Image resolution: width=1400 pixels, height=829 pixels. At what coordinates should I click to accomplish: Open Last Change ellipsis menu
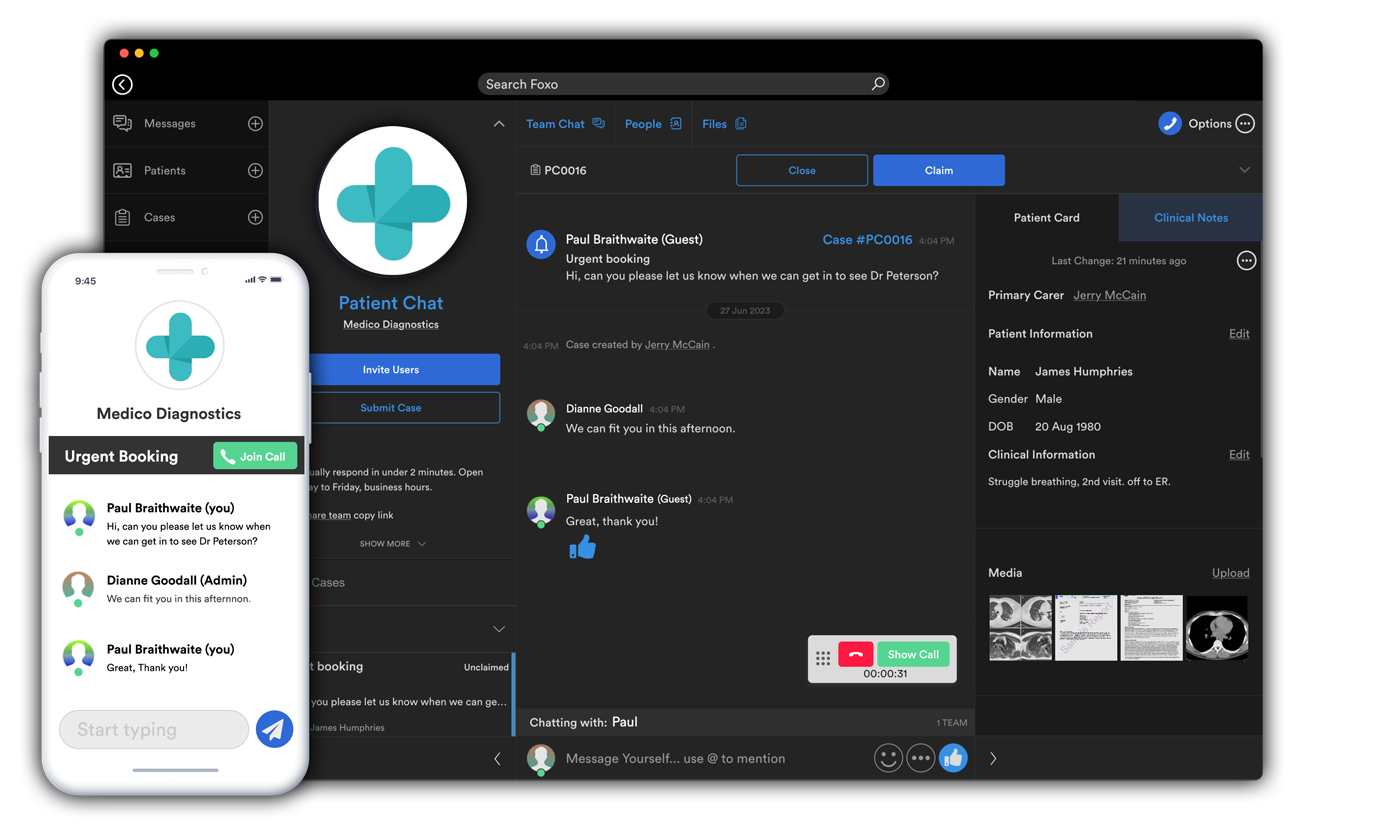[1246, 261]
